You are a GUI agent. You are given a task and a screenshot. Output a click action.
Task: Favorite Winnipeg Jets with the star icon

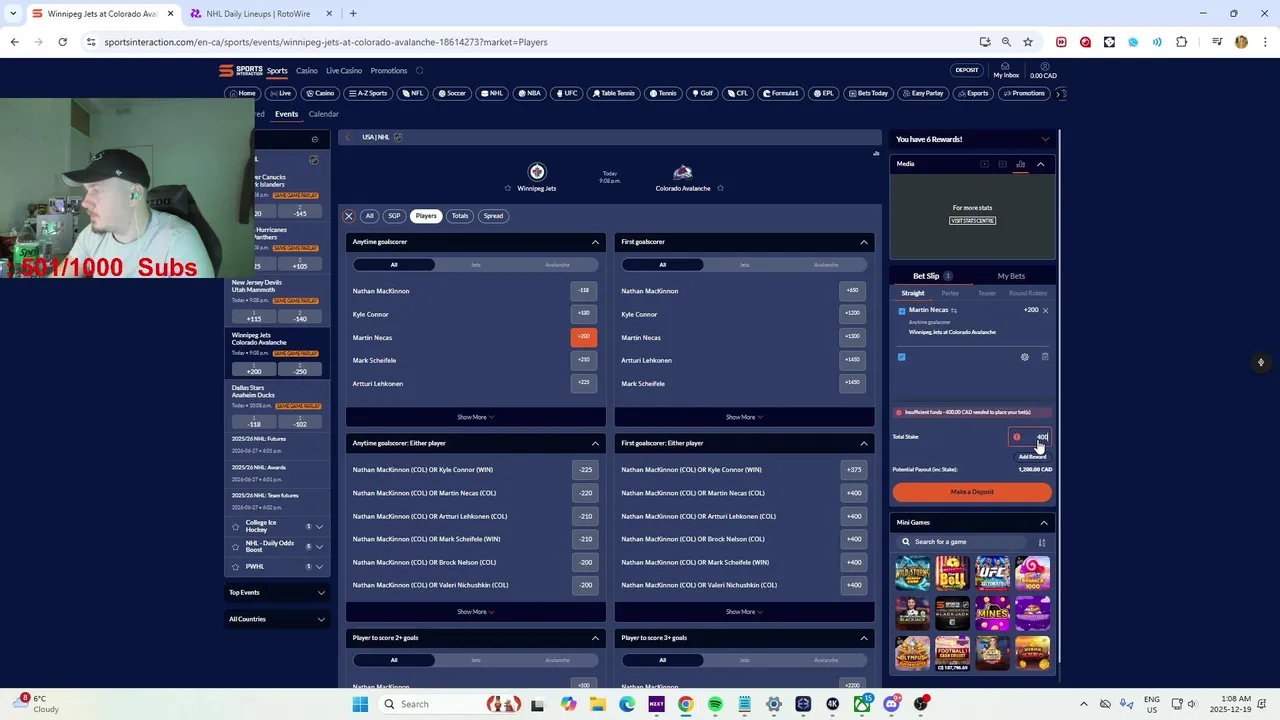(508, 188)
